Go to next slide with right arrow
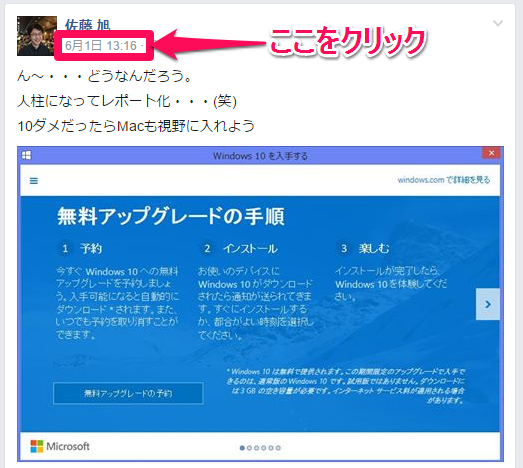Viewport: 523px width, 468px height. 488,304
